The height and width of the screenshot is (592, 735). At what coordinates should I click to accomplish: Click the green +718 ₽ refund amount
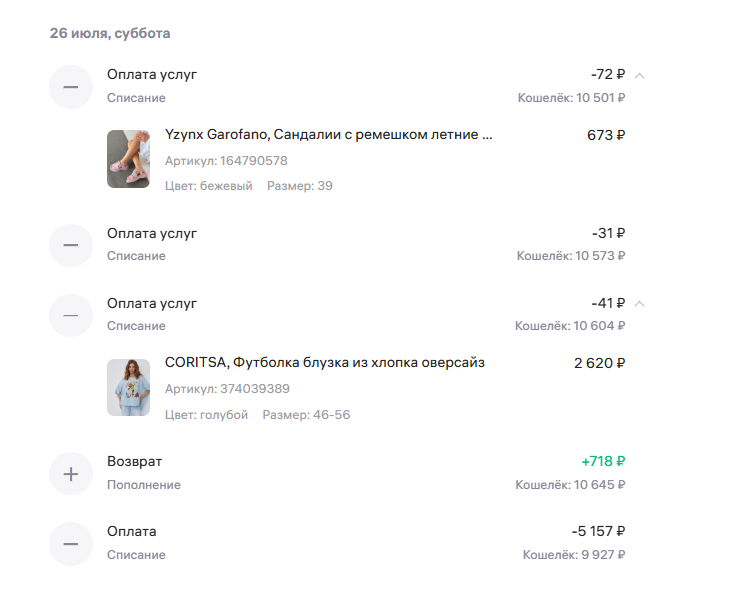pyautogui.click(x=603, y=461)
